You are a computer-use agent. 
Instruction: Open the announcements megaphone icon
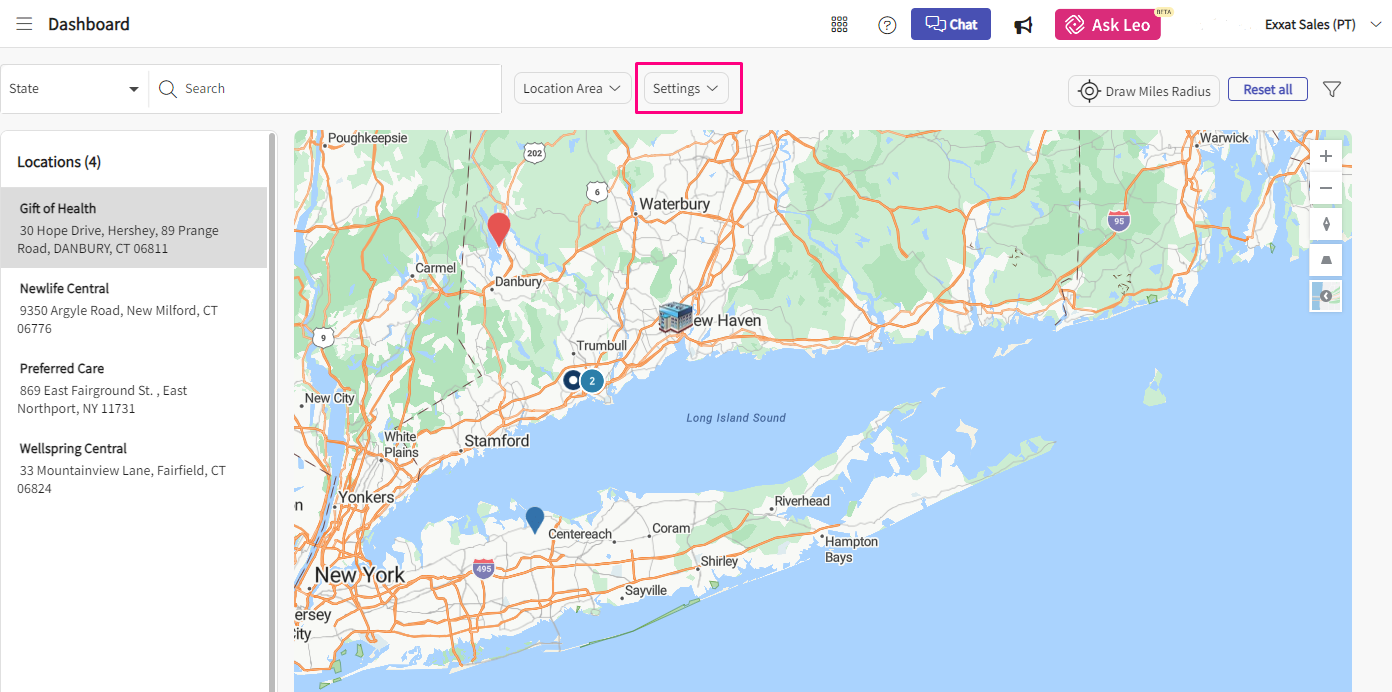tap(1023, 25)
